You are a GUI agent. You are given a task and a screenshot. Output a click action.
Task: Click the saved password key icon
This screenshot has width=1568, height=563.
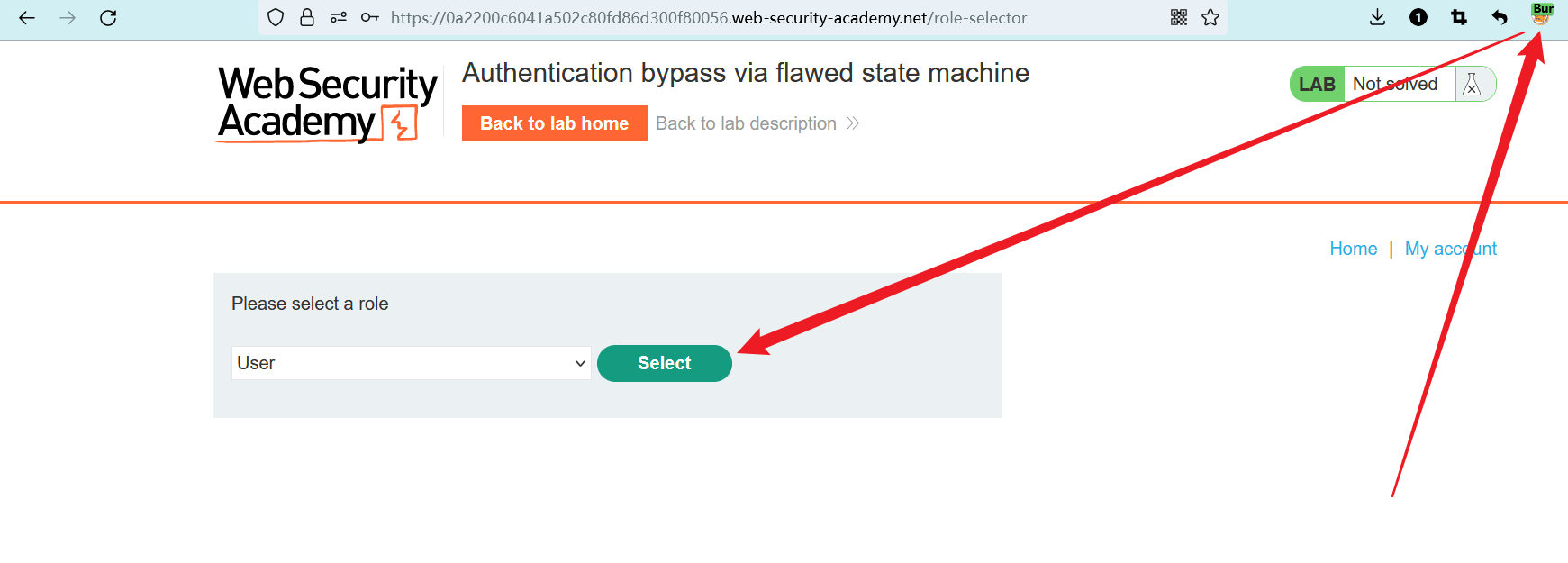369,17
